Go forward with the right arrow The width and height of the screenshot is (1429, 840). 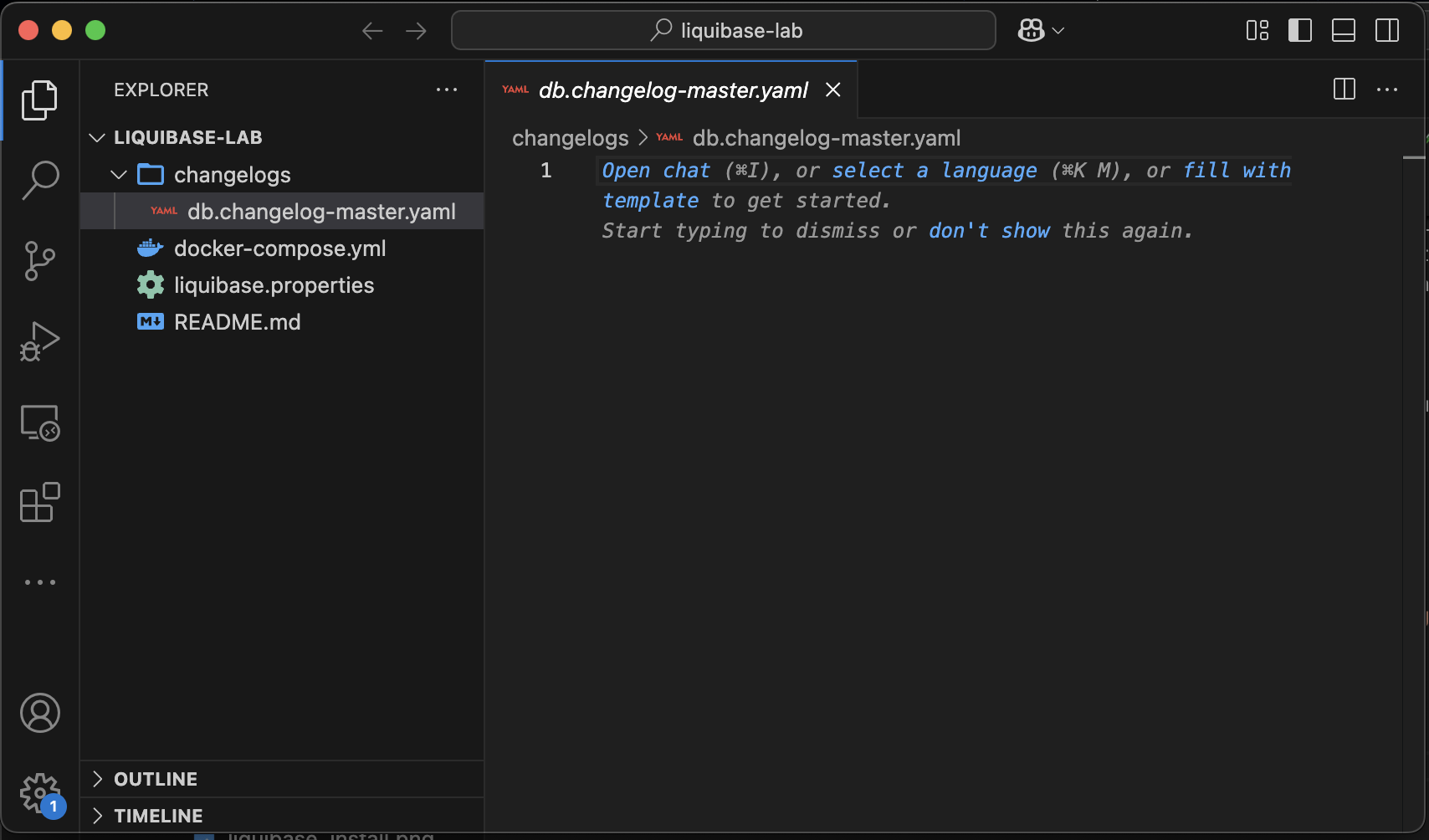(x=416, y=31)
